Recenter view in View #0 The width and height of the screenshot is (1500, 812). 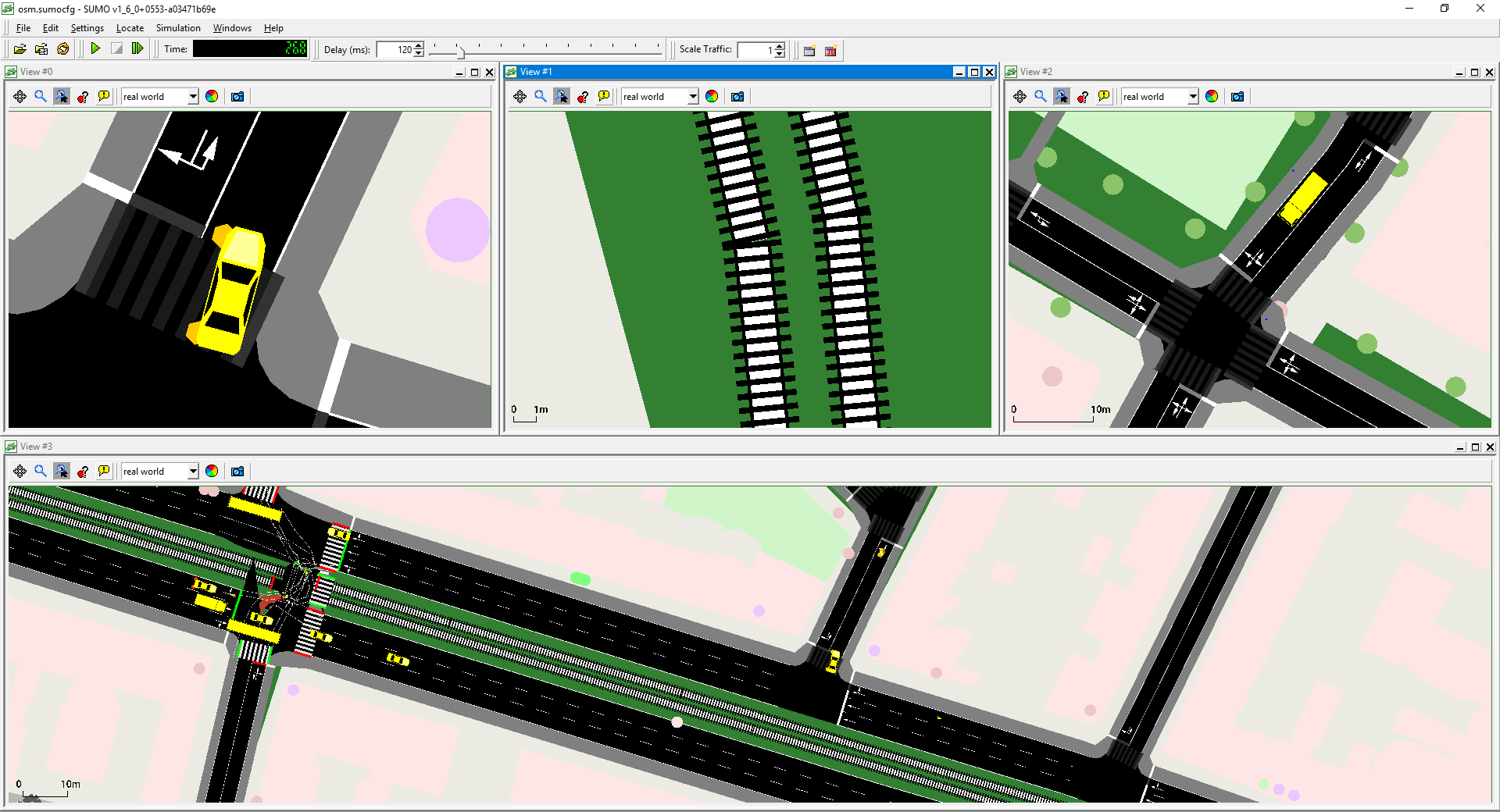pyautogui.click(x=20, y=97)
